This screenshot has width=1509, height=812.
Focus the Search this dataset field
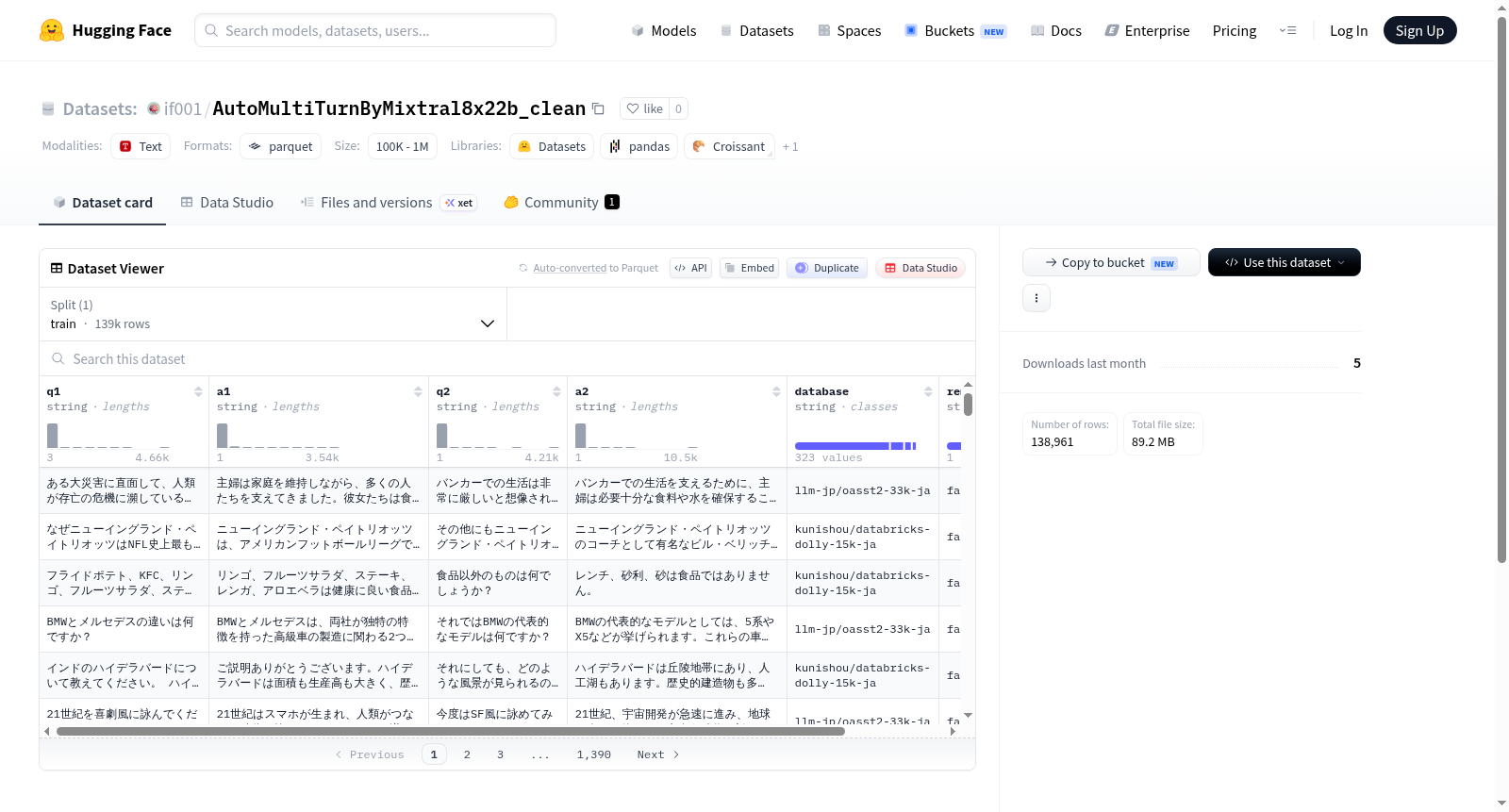pyautogui.click(x=507, y=358)
